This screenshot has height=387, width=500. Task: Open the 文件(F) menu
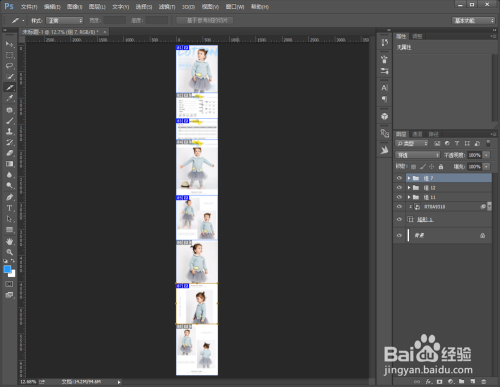click(29, 7)
